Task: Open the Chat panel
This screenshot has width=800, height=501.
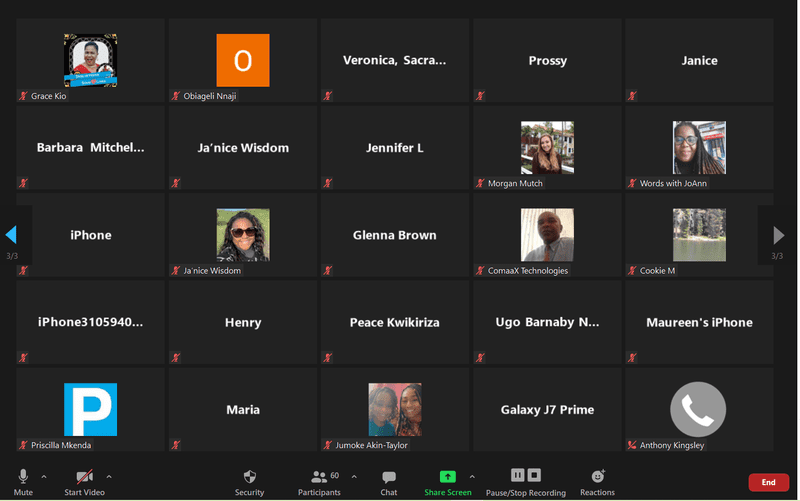Action: 389,477
